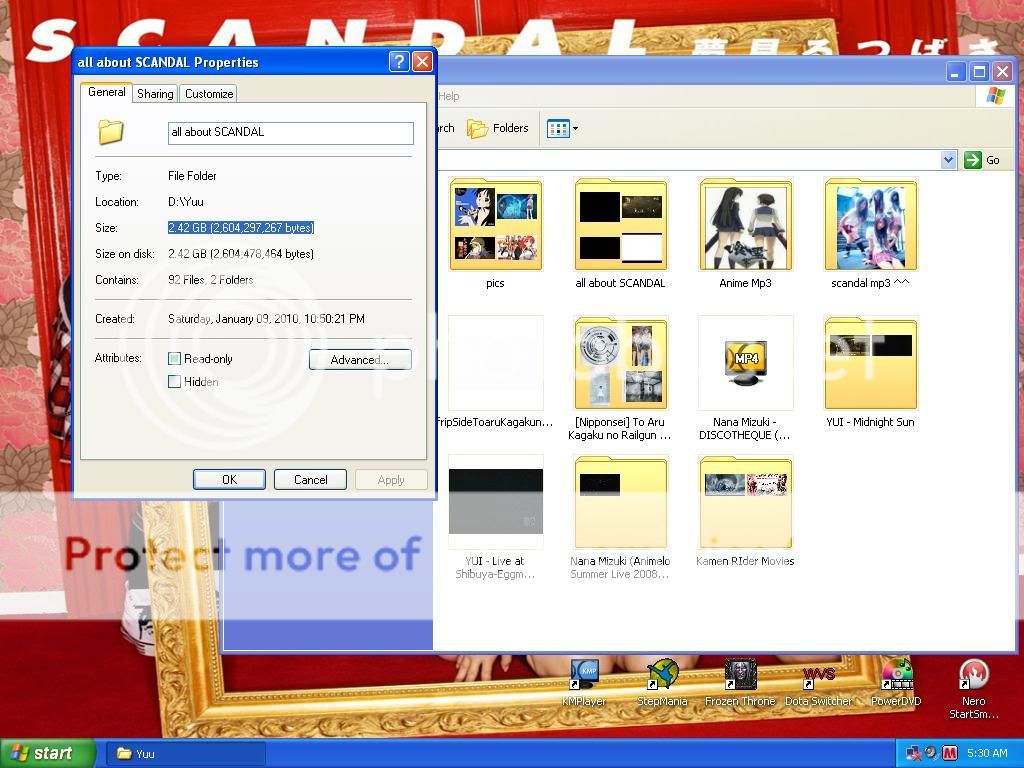The width and height of the screenshot is (1024, 768).
Task: Open the Help menu in Explorer
Action: (449, 96)
